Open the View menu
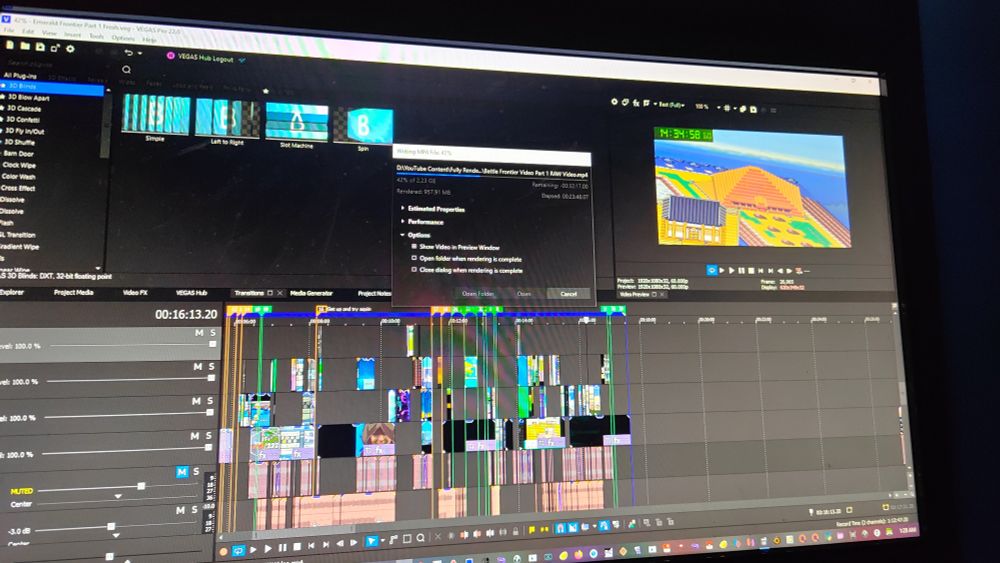1000x563 pixels. (49, 33)
